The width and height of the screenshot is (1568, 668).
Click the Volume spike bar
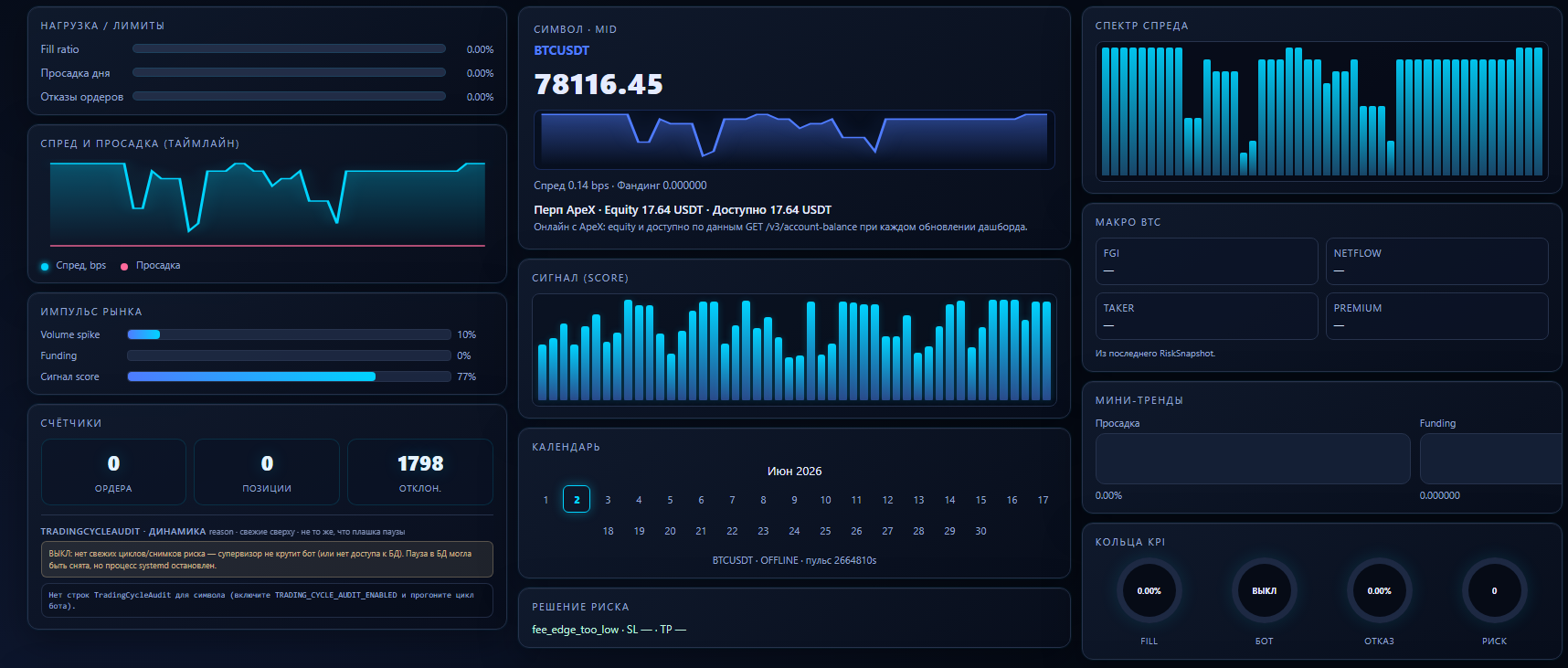point(289,334)
